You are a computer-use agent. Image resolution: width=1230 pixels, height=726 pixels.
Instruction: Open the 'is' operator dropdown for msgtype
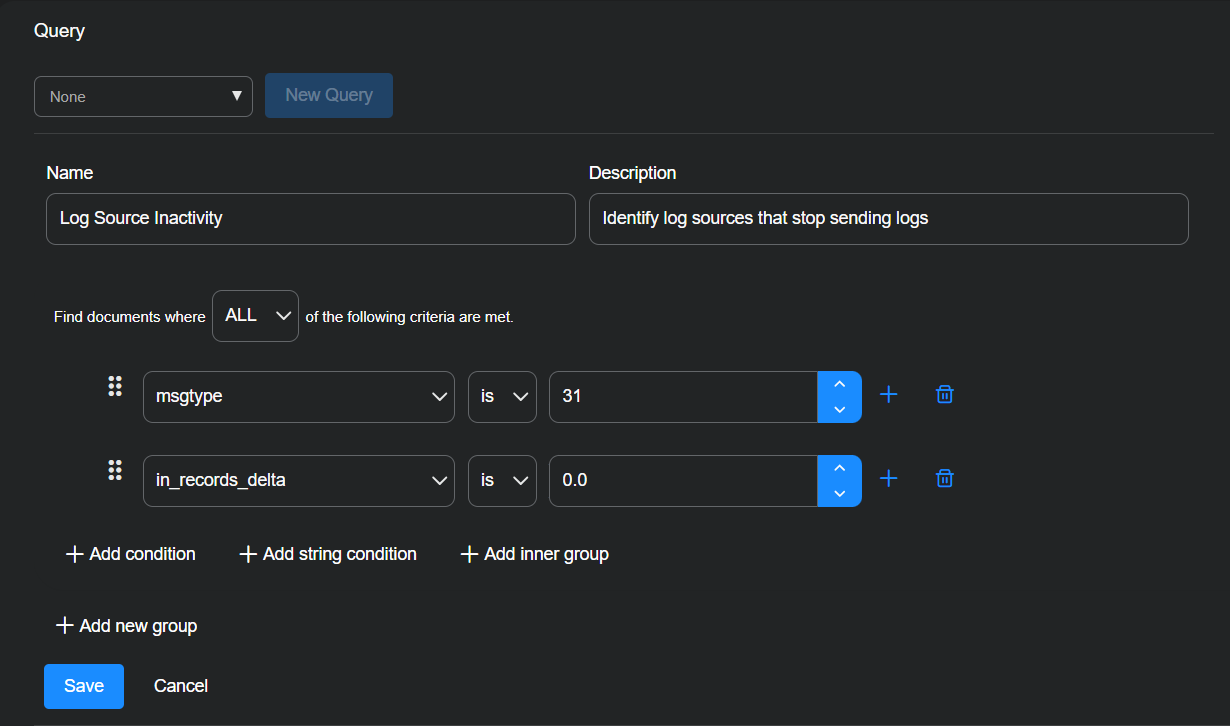pos(502,396)
